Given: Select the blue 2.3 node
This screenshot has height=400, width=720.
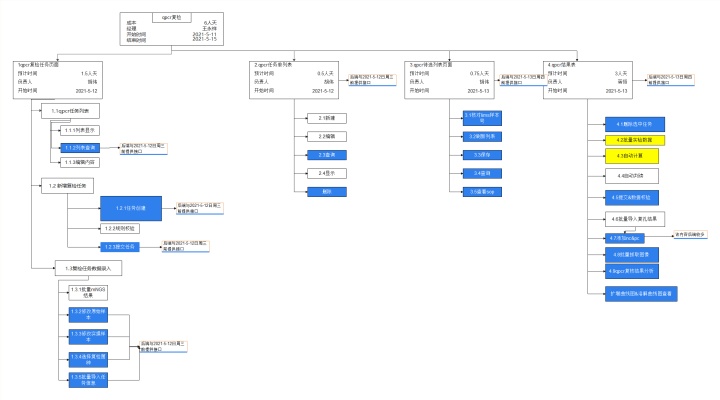Looking at the screenshot, I should [x=327, y=155].
